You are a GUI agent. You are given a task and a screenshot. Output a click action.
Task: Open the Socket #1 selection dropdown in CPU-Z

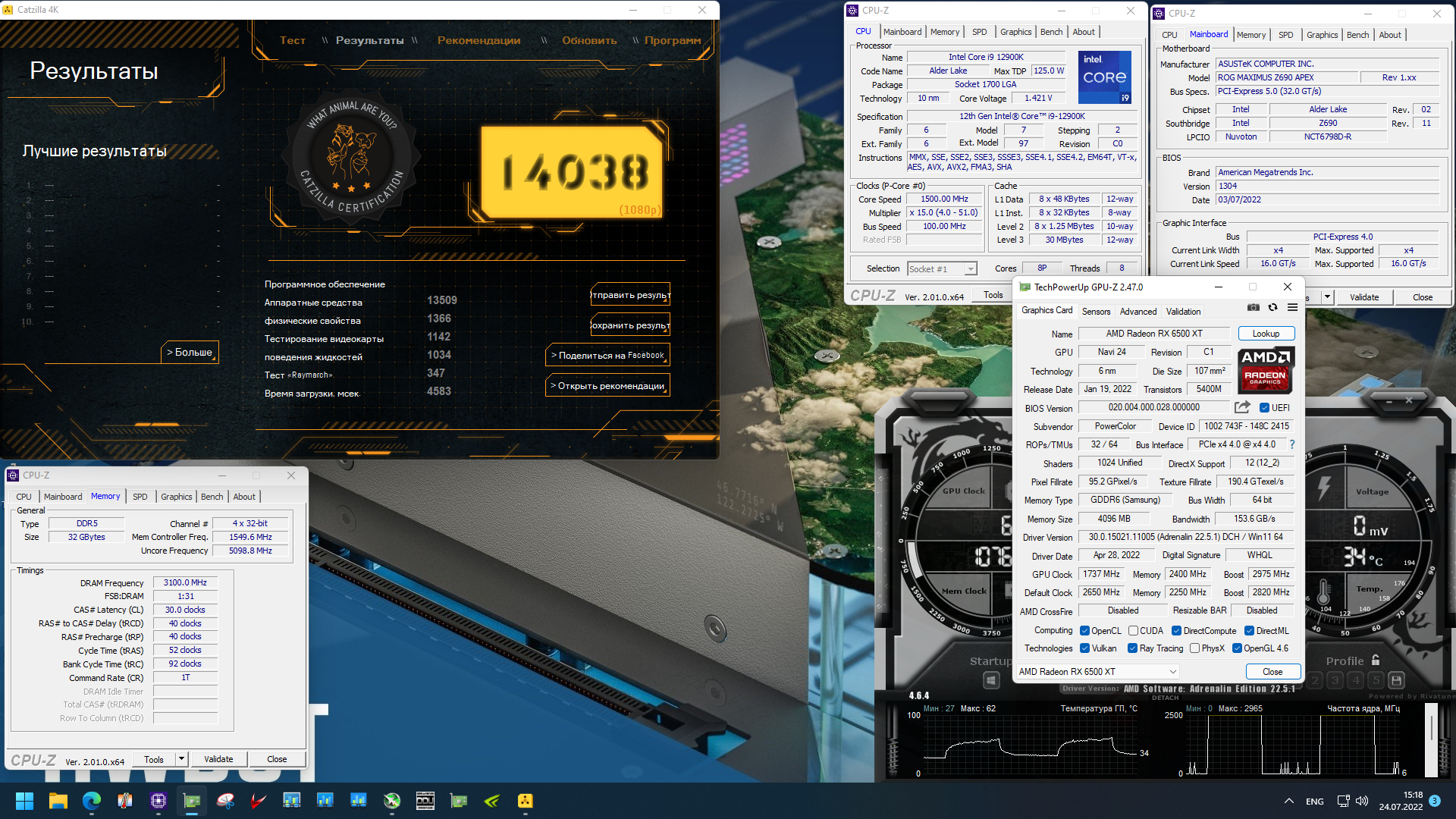pos(942,269)
